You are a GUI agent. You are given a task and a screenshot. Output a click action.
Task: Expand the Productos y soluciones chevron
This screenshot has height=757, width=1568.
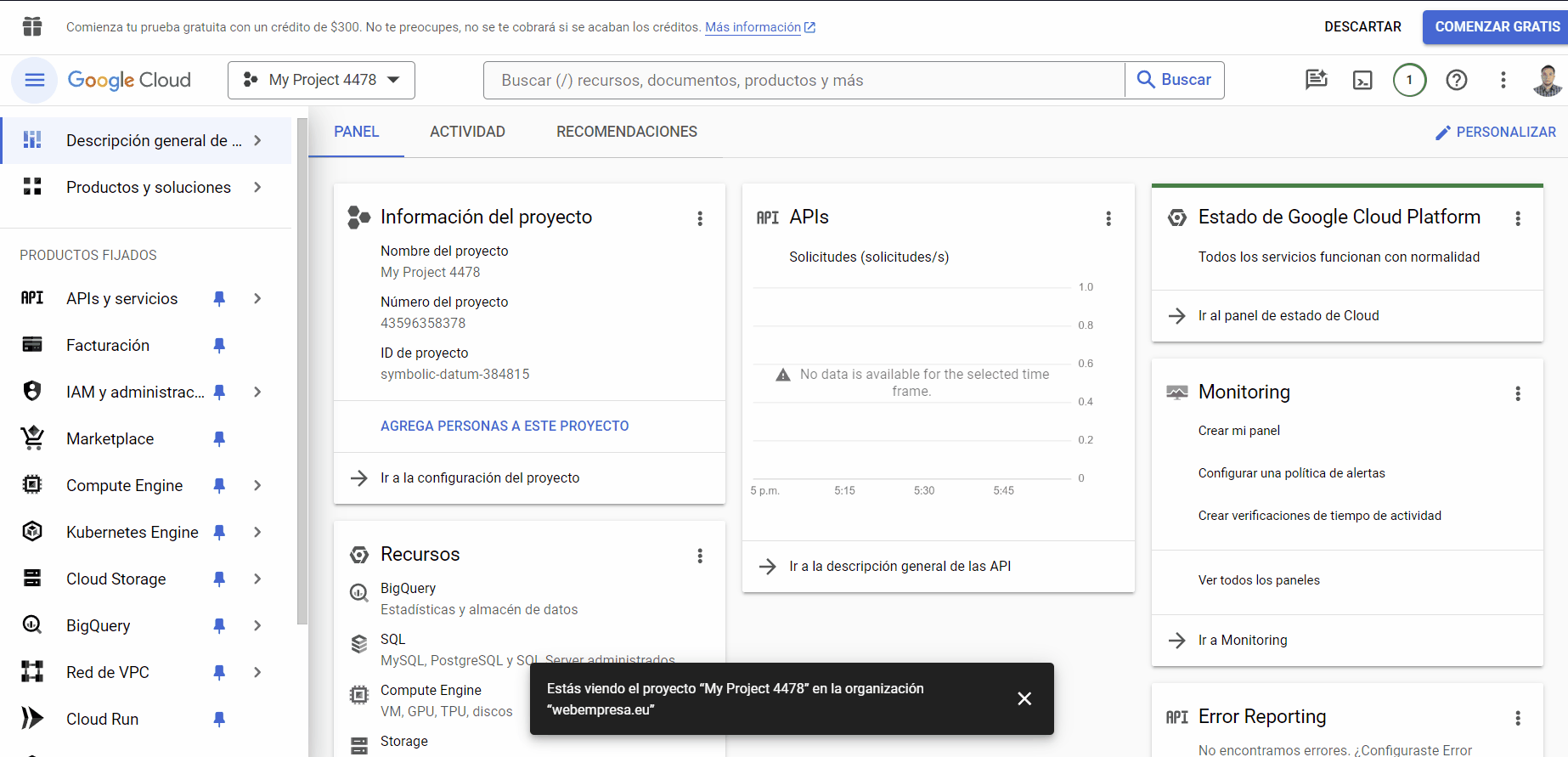257,187
